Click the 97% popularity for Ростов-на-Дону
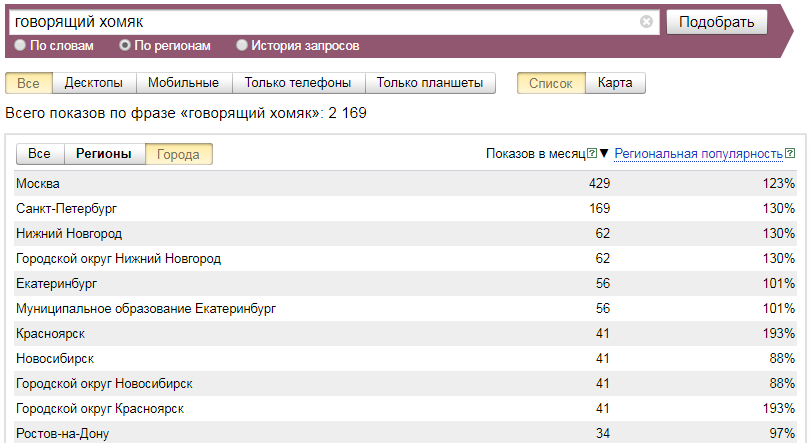811x443 pixels. coord(782,434)
